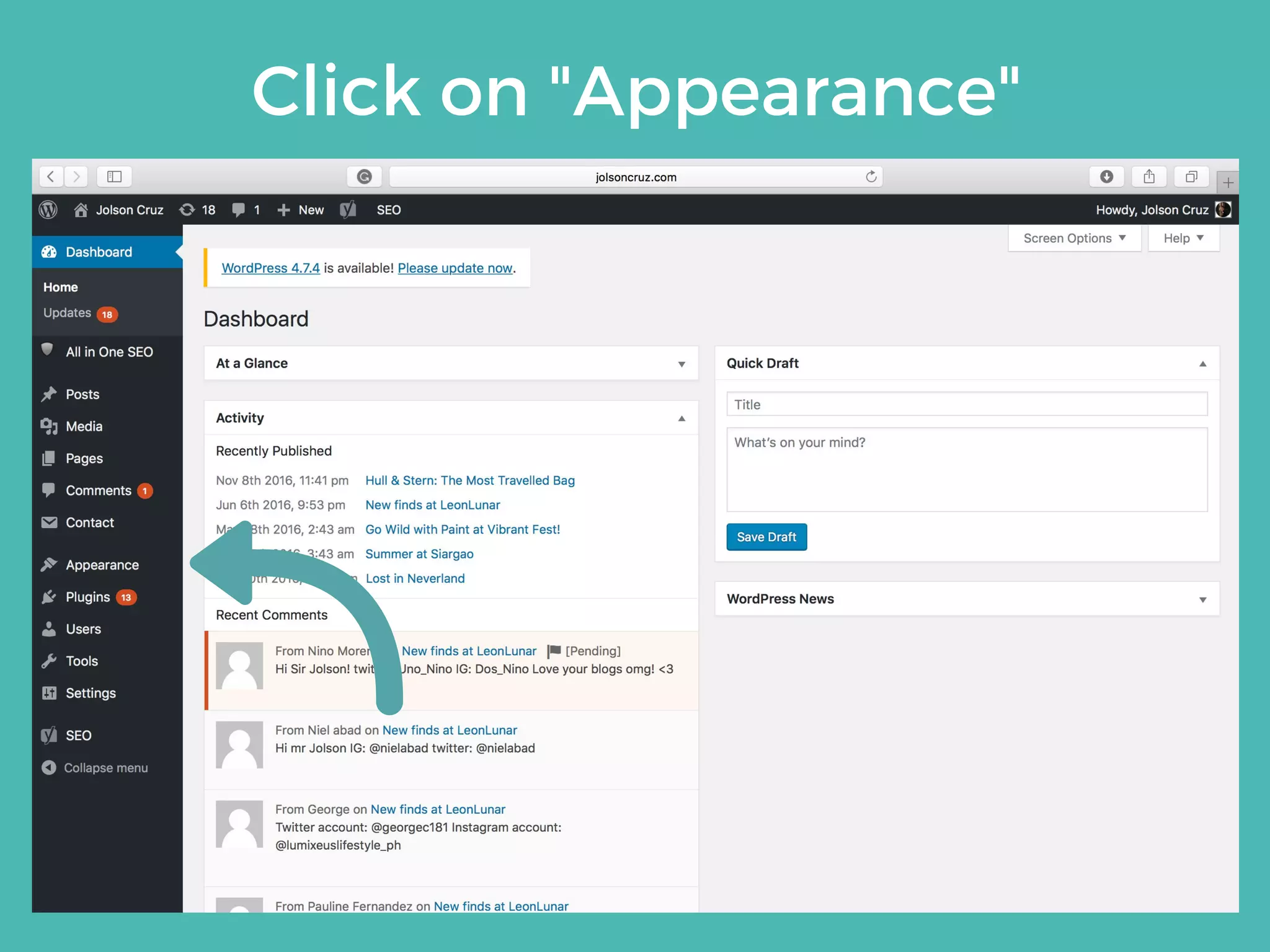Viewport: 1270px width, 952px height.
Task: Open Hull & Stern: The Most Travelled Bag
Action: pos(470,480)
